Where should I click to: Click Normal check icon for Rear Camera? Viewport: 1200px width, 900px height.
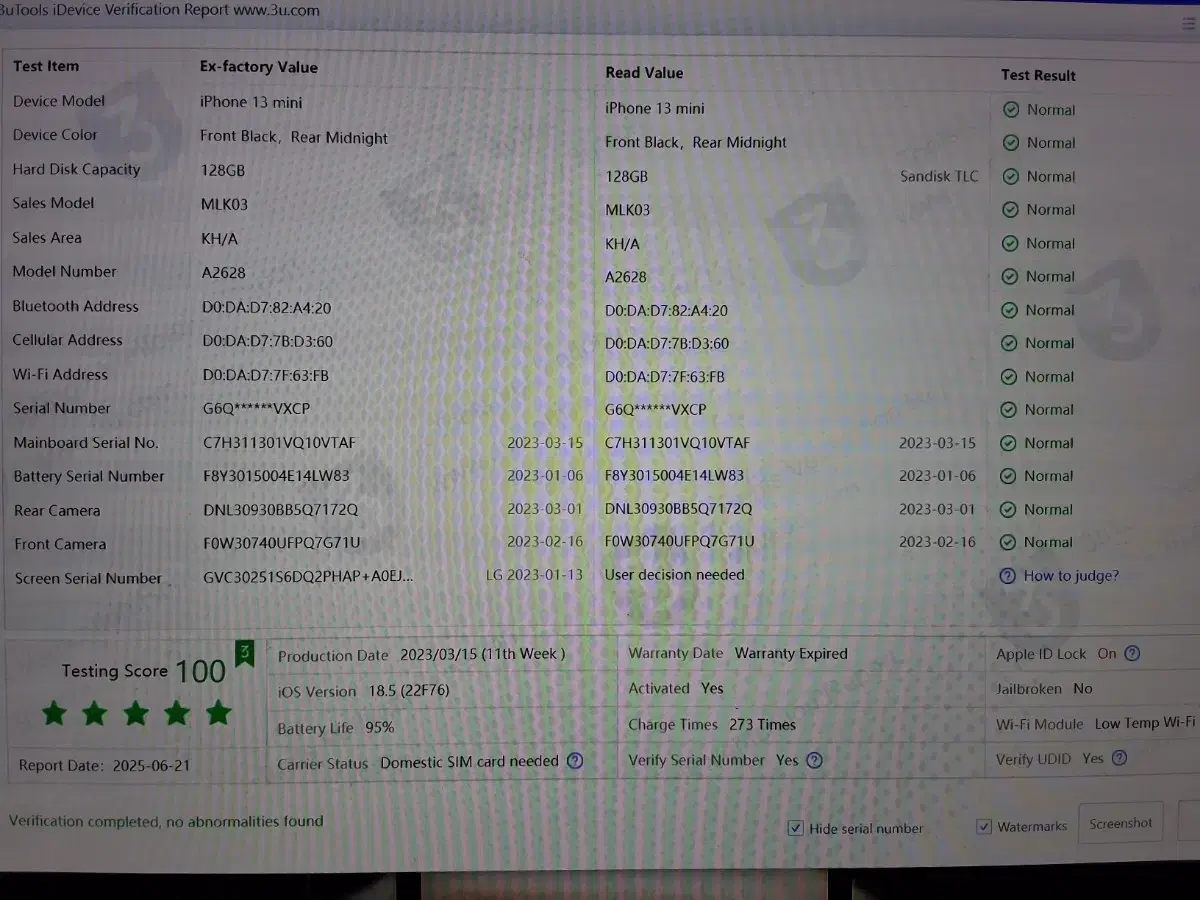[1008, 509]
